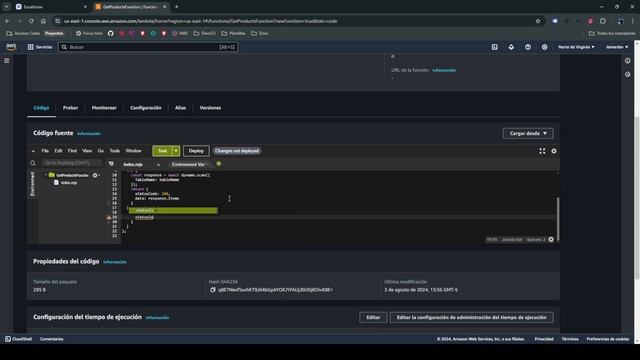Click the Deploy button
640x360 pixels.
tap(196, 151)
